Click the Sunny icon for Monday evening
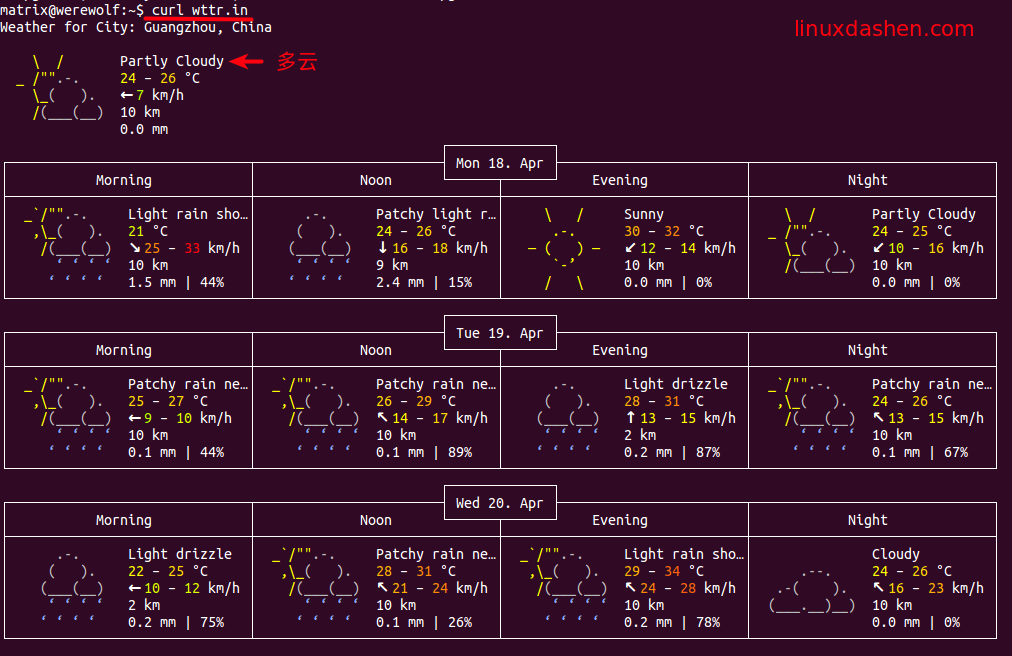 (x=564, y=248)
